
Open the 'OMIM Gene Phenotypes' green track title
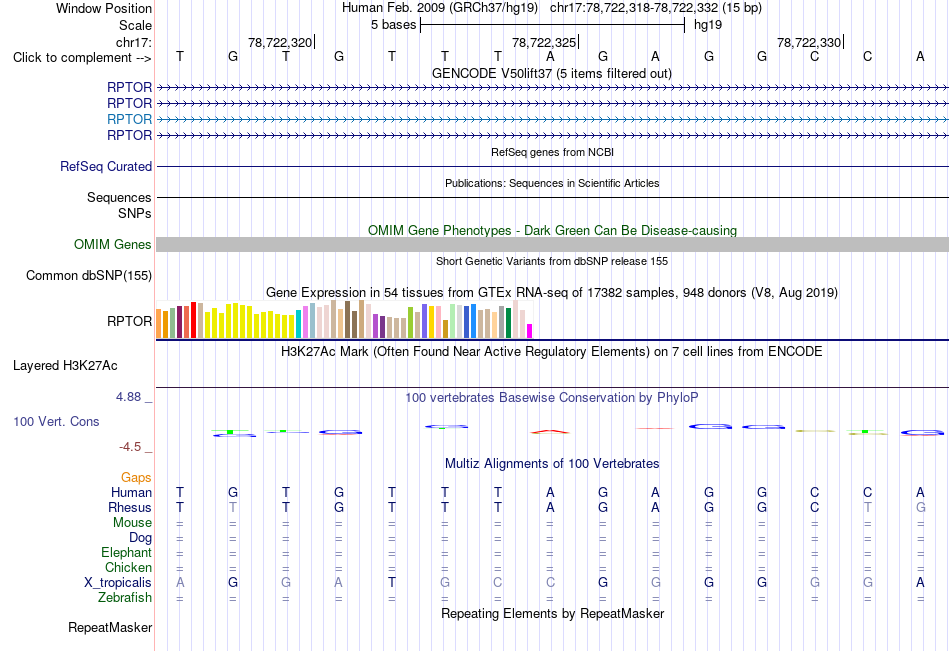[552, 230]
